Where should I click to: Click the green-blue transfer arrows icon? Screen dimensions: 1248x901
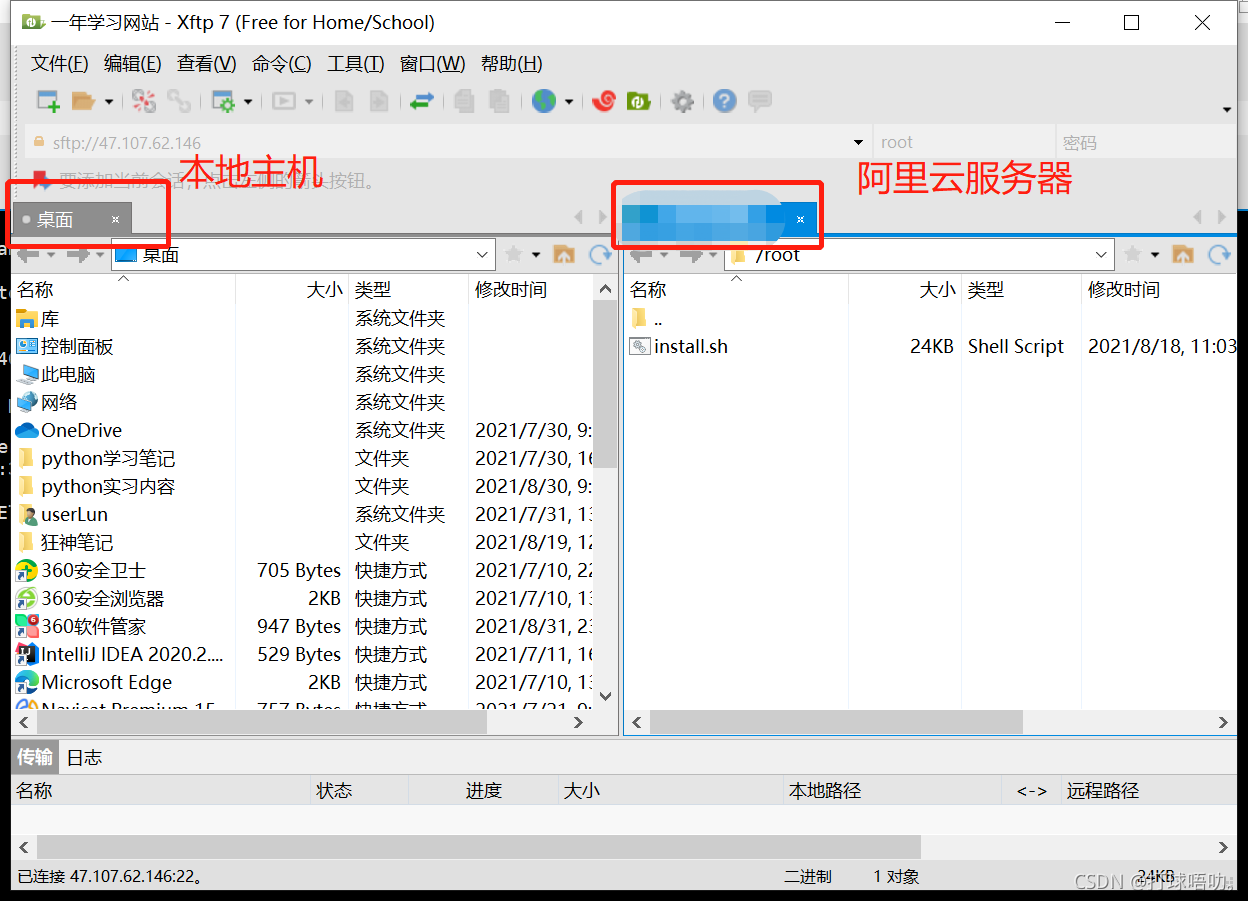coord(421,101)
